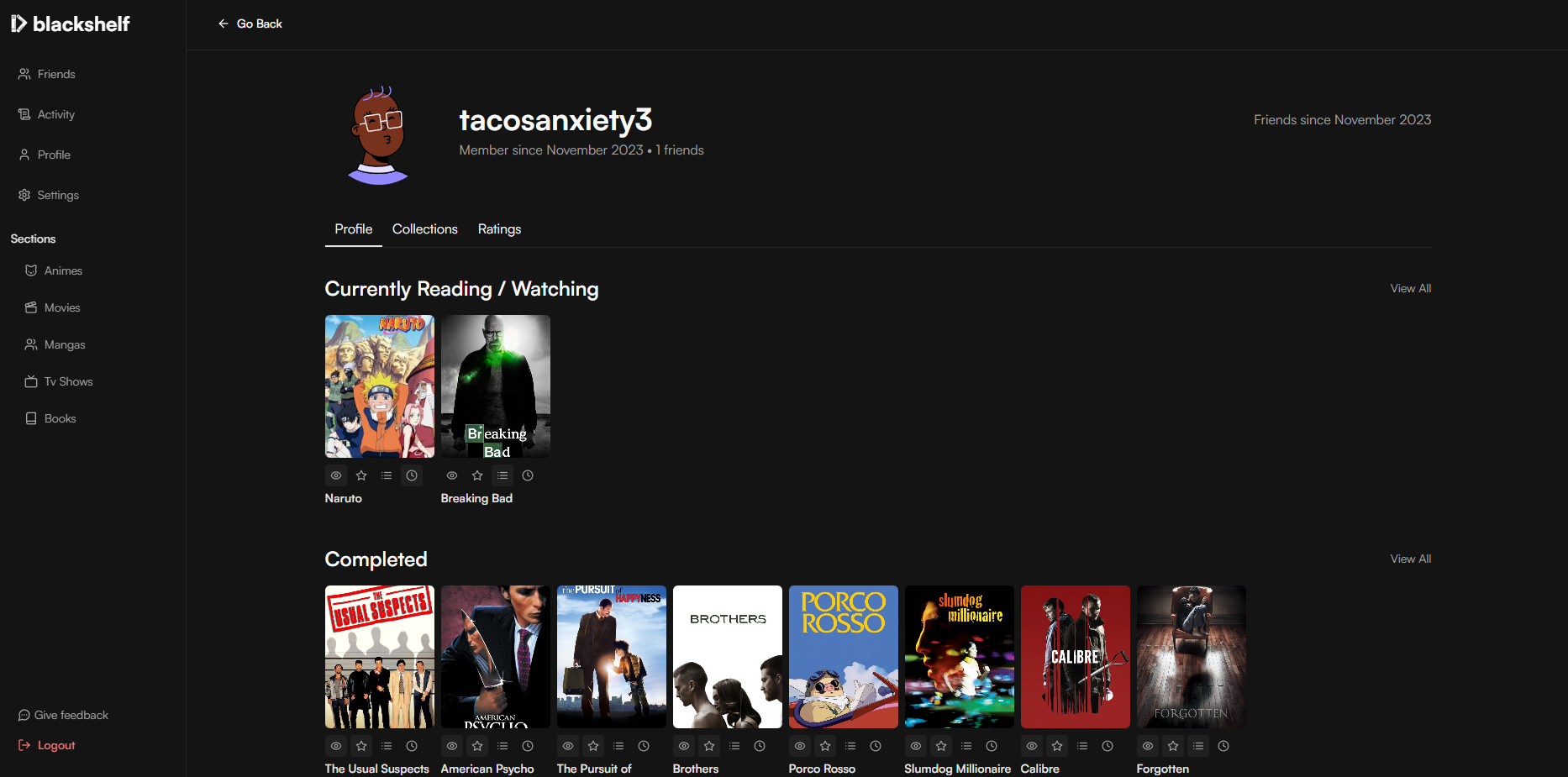
Task: Click the clock icon under The Usual Suspects
Action: [x=412, y=746]
